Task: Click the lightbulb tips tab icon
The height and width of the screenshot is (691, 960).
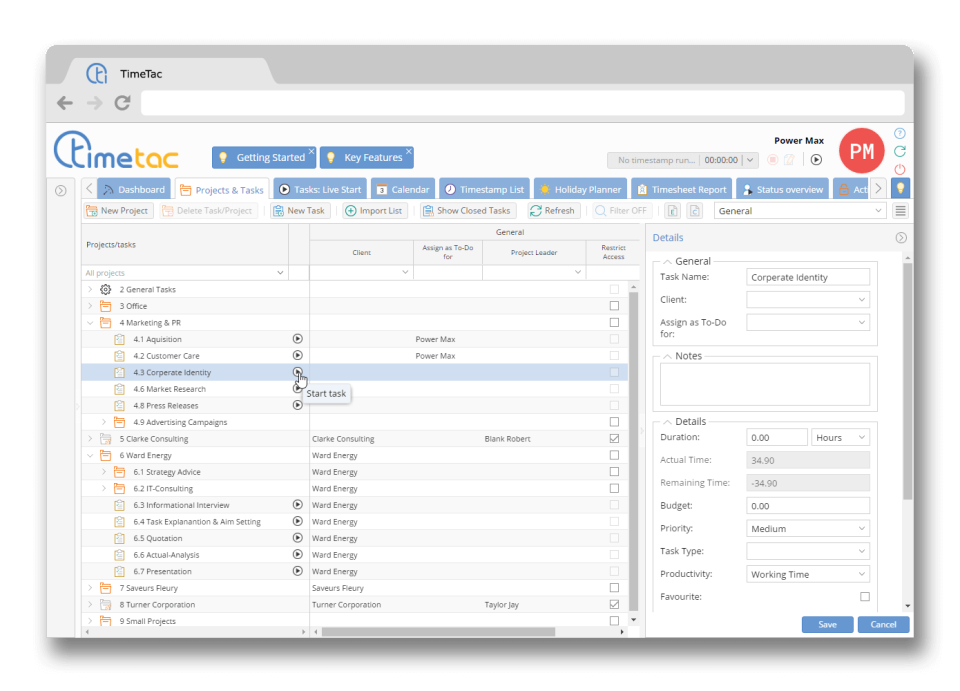Action: coord(900,189)
